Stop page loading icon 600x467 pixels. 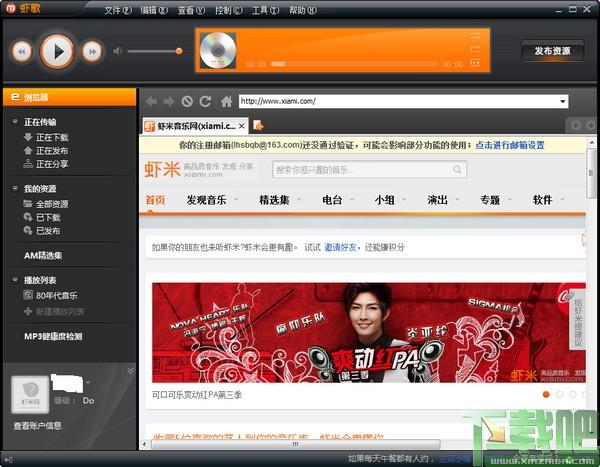pyautogui.click(x=187, y=101)
